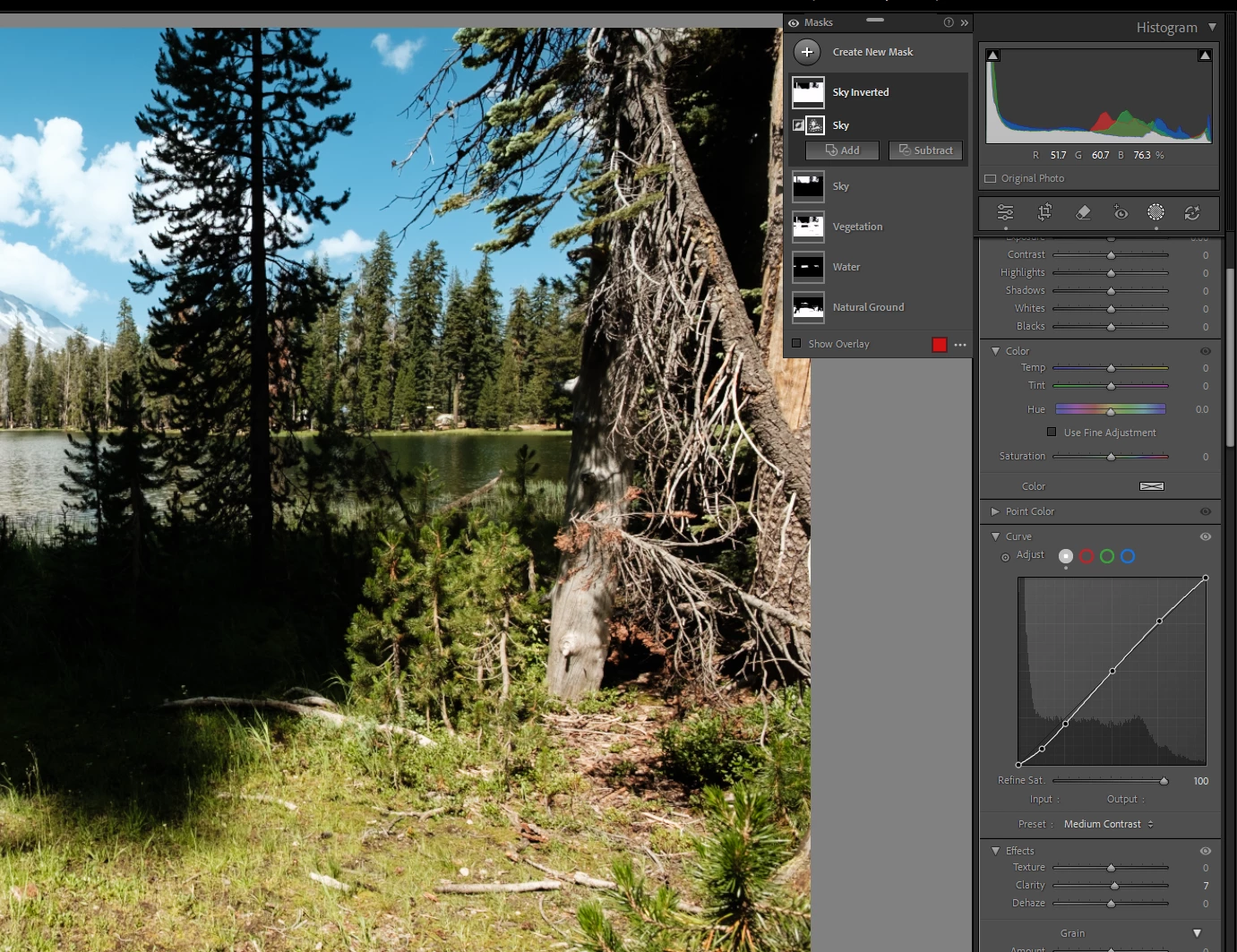Screen dimensions: 1237x952
Task: Select the Vegetation mask
Action: pyautogui.click(x=877, y=227)
